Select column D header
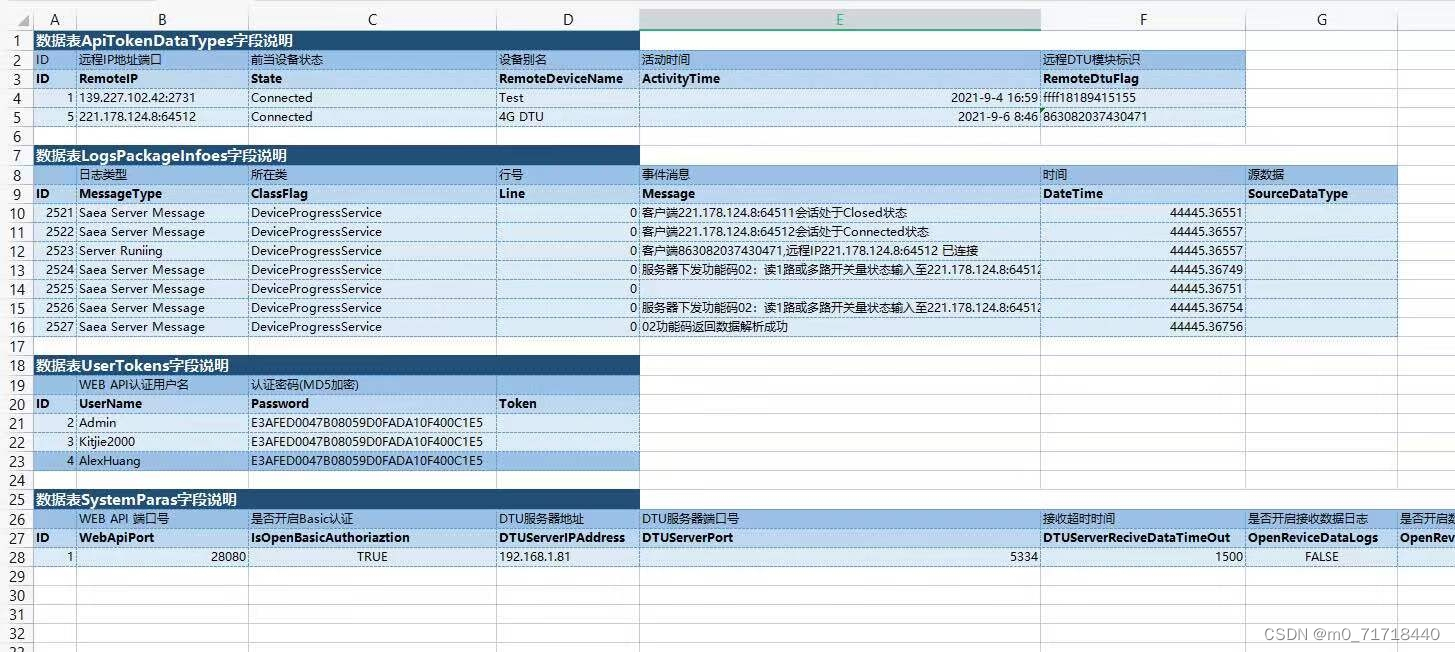The image size is (1455, 652). pyautogui.click(x=568, y=20)
